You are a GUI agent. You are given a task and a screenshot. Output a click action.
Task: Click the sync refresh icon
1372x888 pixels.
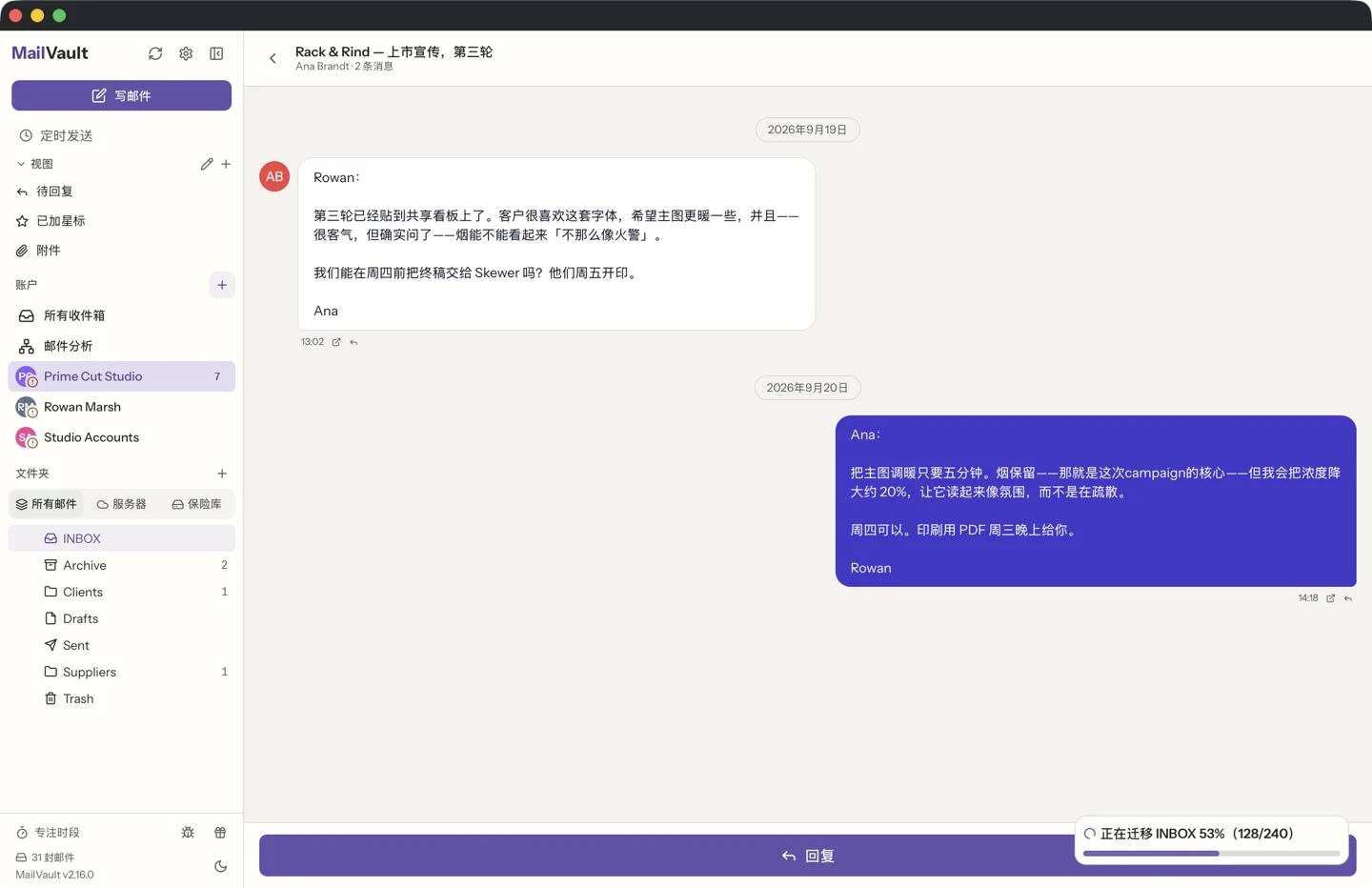pyautogui.click(x=155, y=53)
